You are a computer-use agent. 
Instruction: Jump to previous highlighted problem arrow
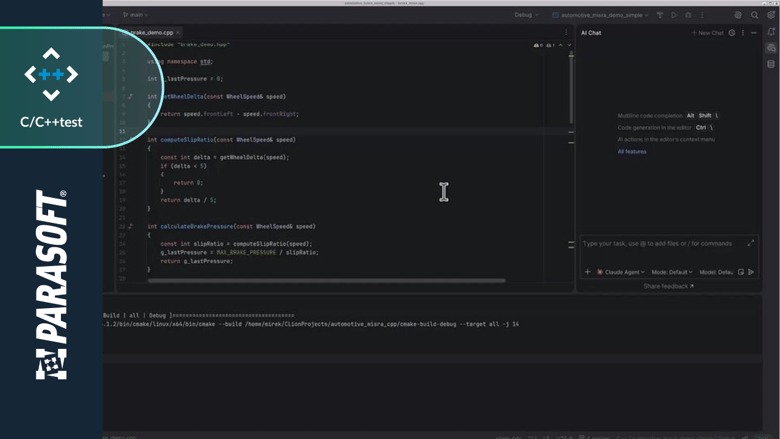pyautogui.click(x=561, y=45)
